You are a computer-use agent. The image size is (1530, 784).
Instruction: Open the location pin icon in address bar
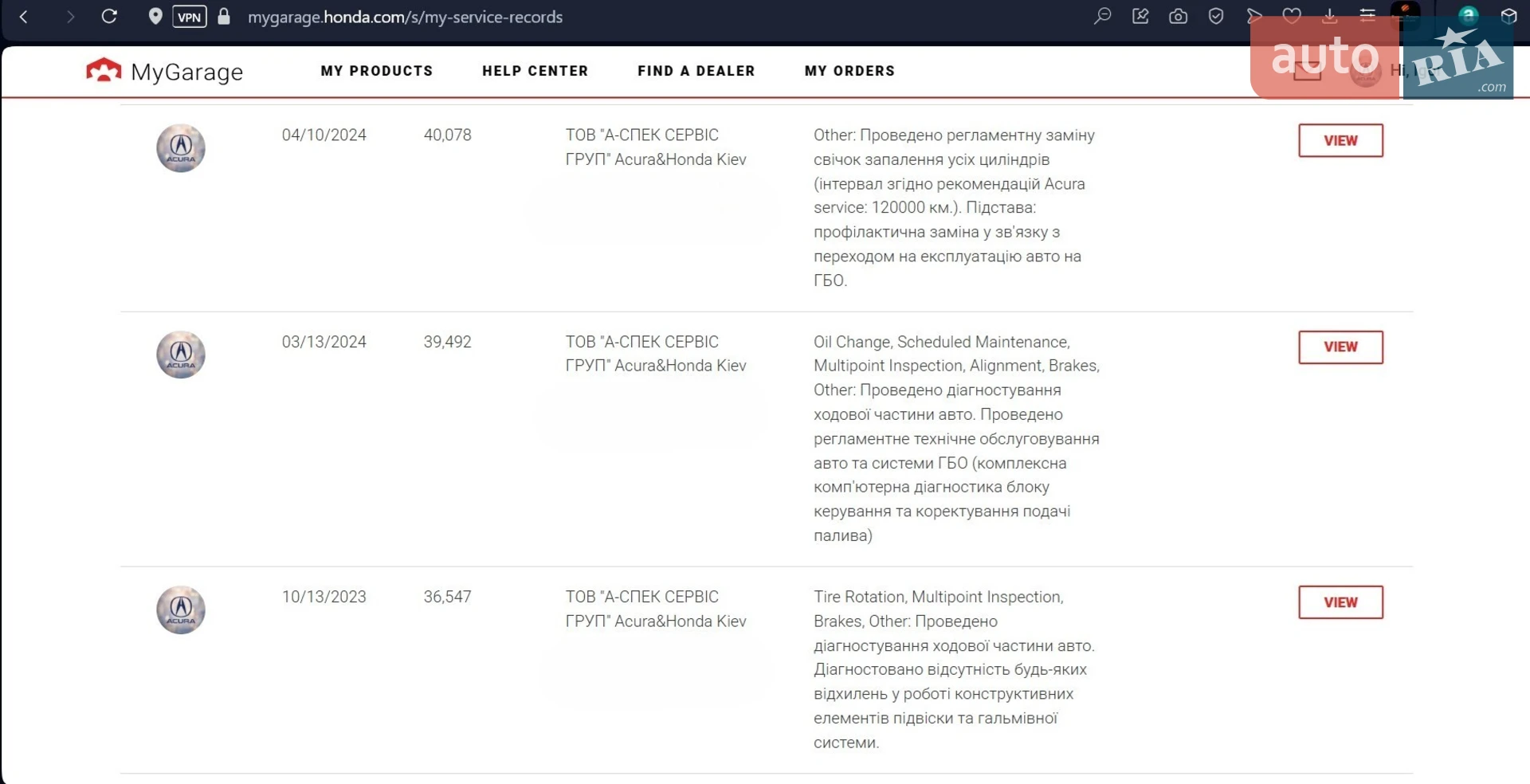coord(155,17)
